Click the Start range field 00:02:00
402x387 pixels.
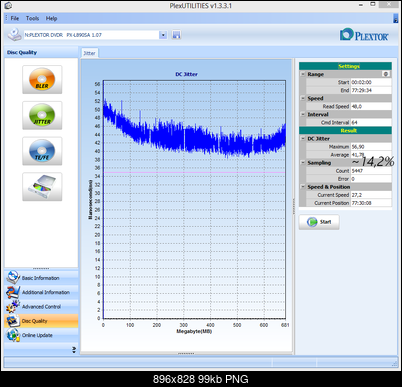(x=371, y=82)
